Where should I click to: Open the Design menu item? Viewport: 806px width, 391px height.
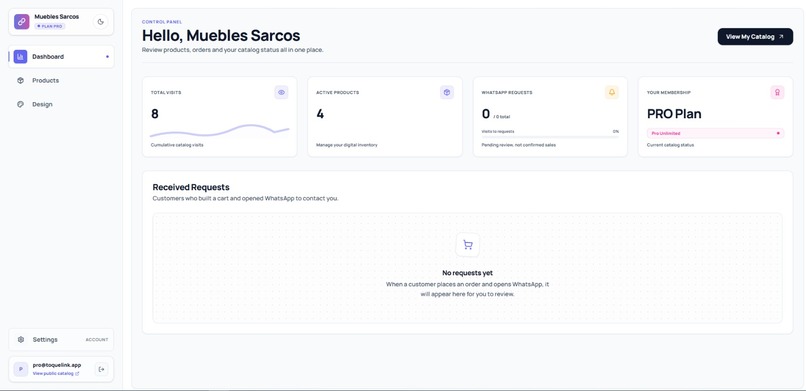click(x=61, y=104)
